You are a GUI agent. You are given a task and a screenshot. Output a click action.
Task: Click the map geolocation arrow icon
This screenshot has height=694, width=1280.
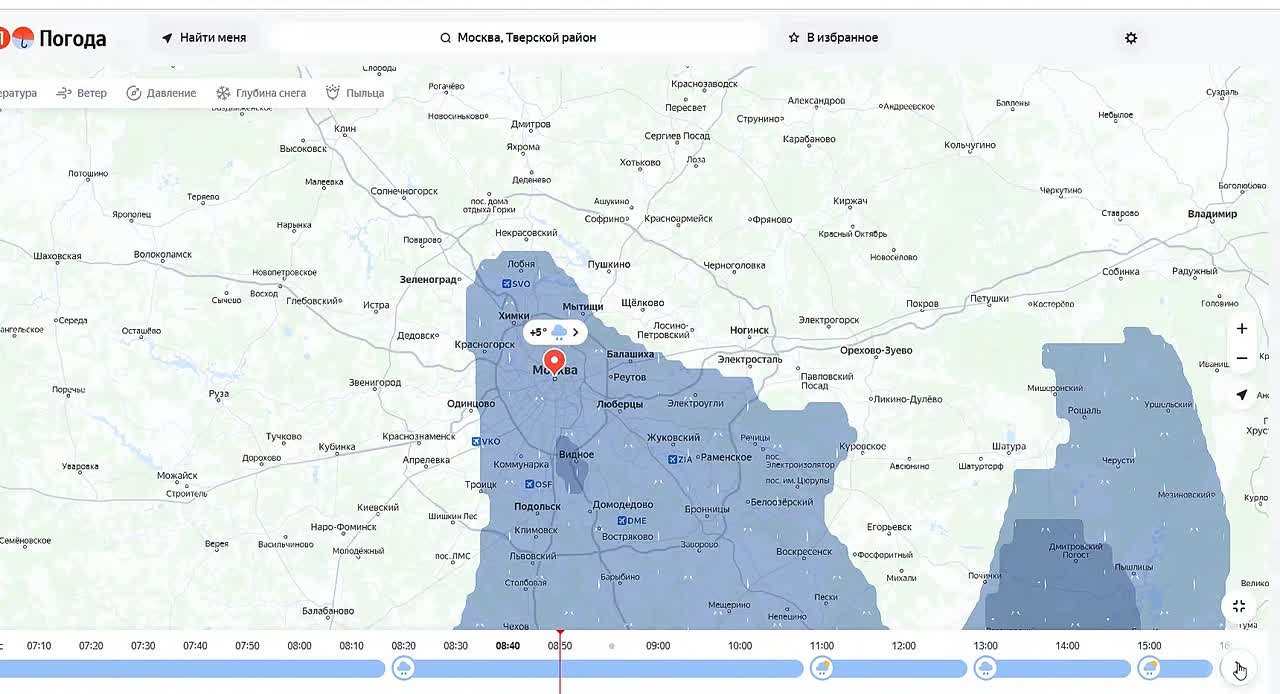[1242, 395]
